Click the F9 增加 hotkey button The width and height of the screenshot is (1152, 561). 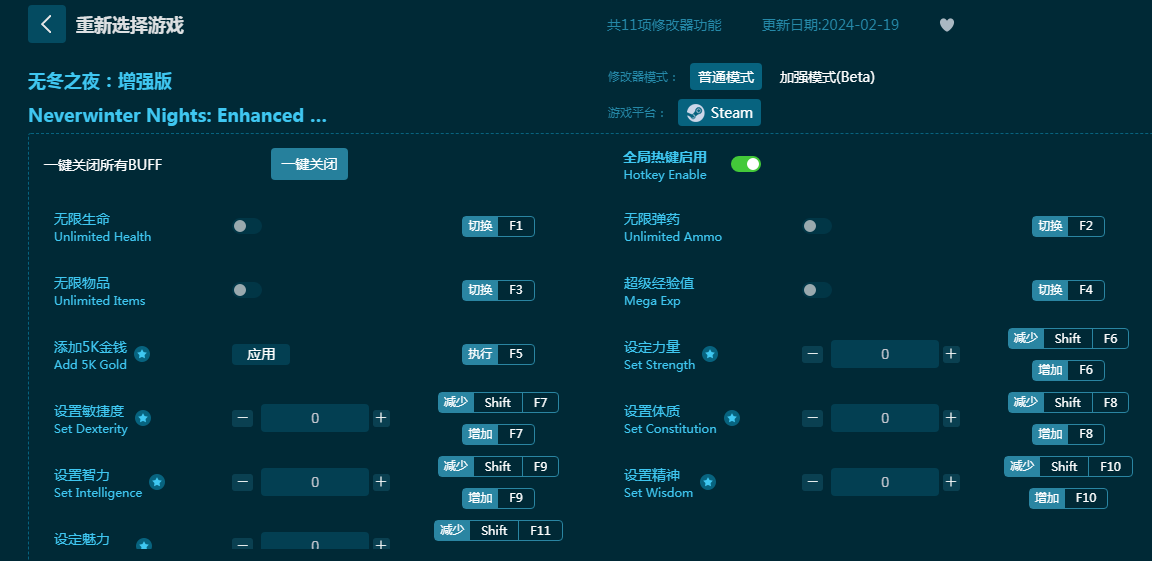(x=498, y=498)
